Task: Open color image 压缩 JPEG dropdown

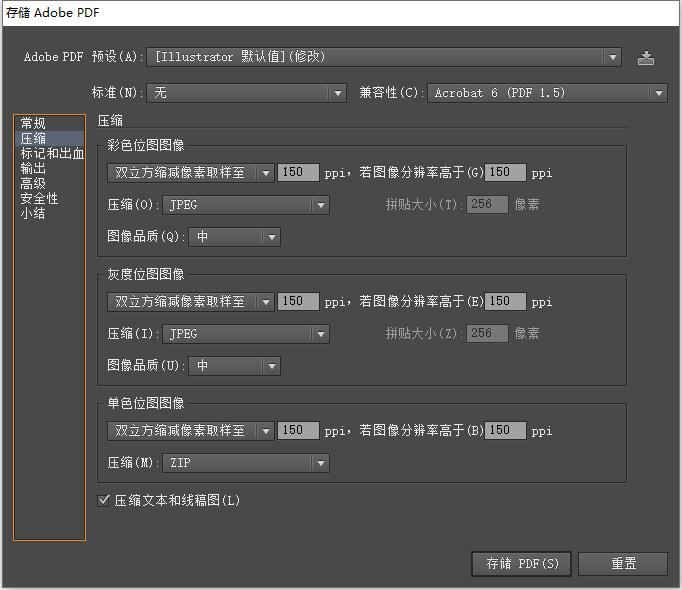Action: (x=246, y=205)
